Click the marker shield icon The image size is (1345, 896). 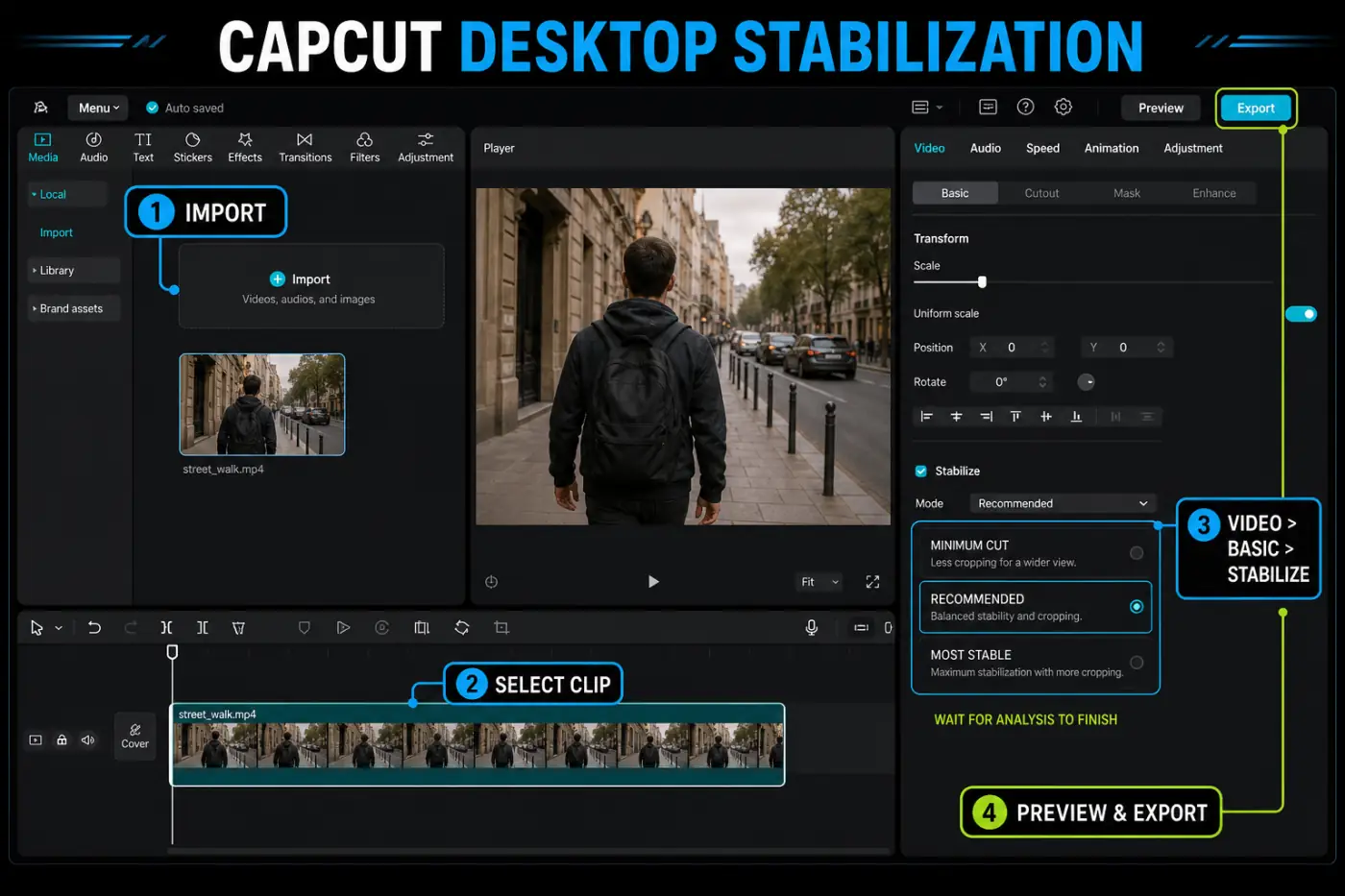pyautogui.click(x=304, y=627)
